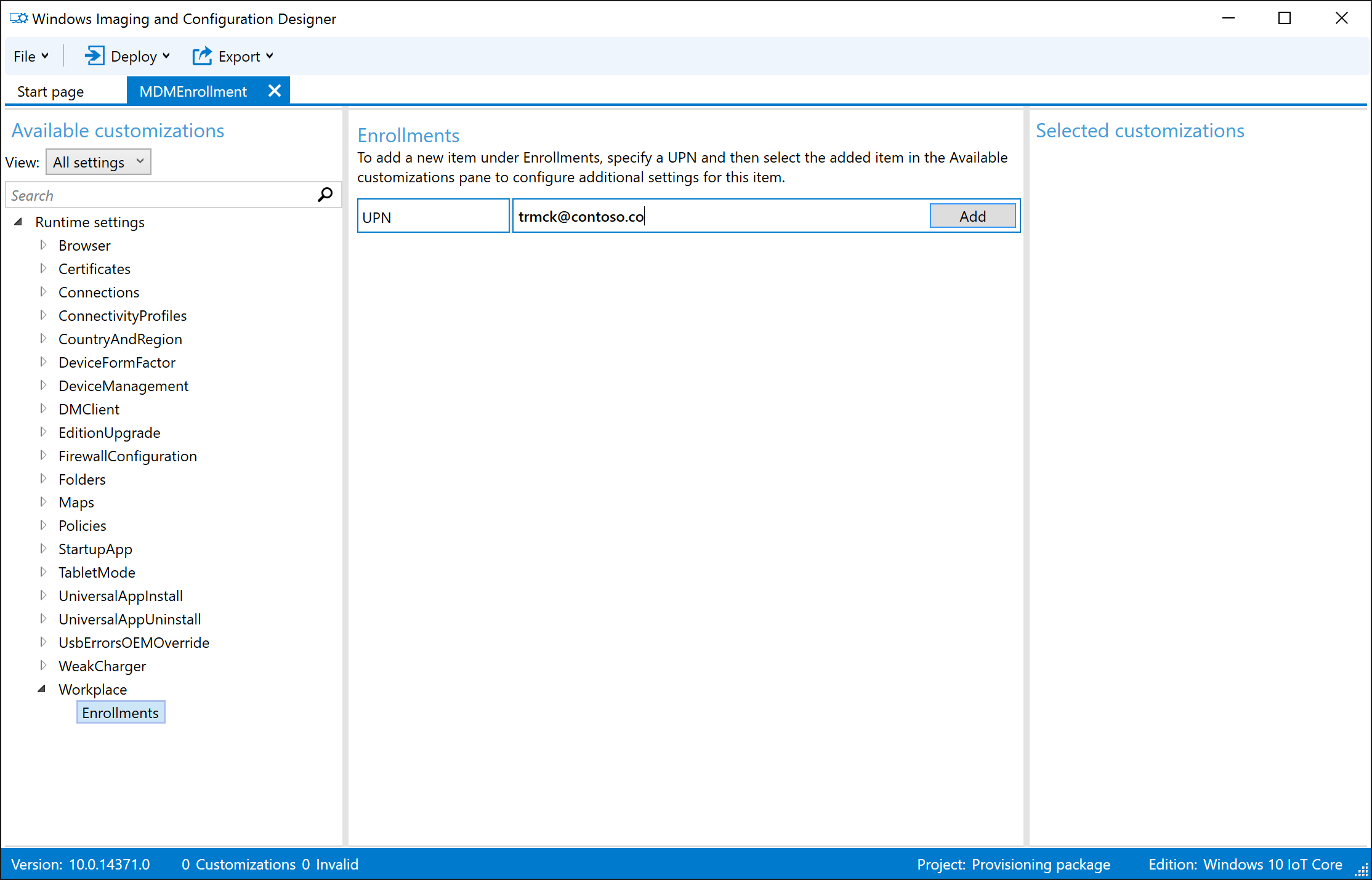
Task: Select the Connections tree item
Action: point(99,292)
